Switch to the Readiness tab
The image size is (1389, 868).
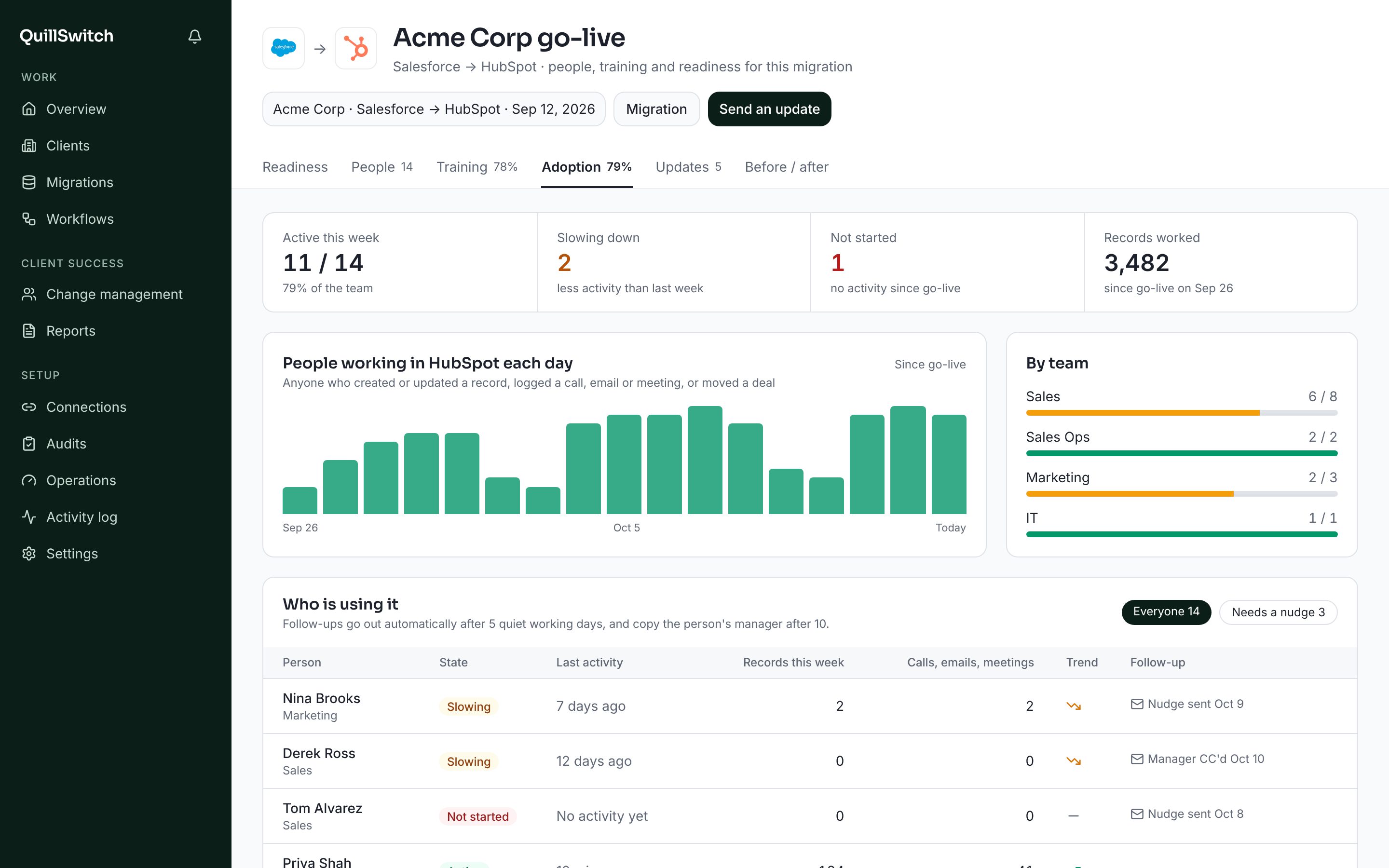pyautogui.click(x=295, y=167)
